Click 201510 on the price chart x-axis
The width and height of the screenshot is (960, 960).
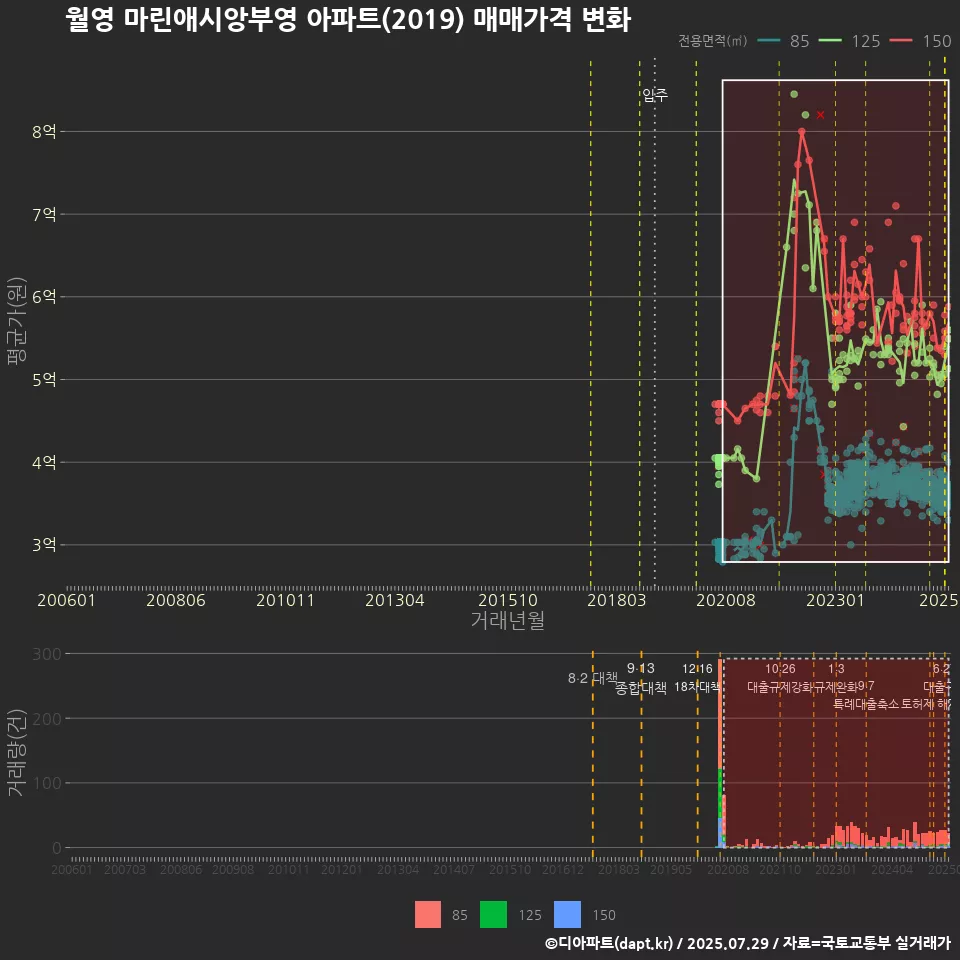pos(508,600)
